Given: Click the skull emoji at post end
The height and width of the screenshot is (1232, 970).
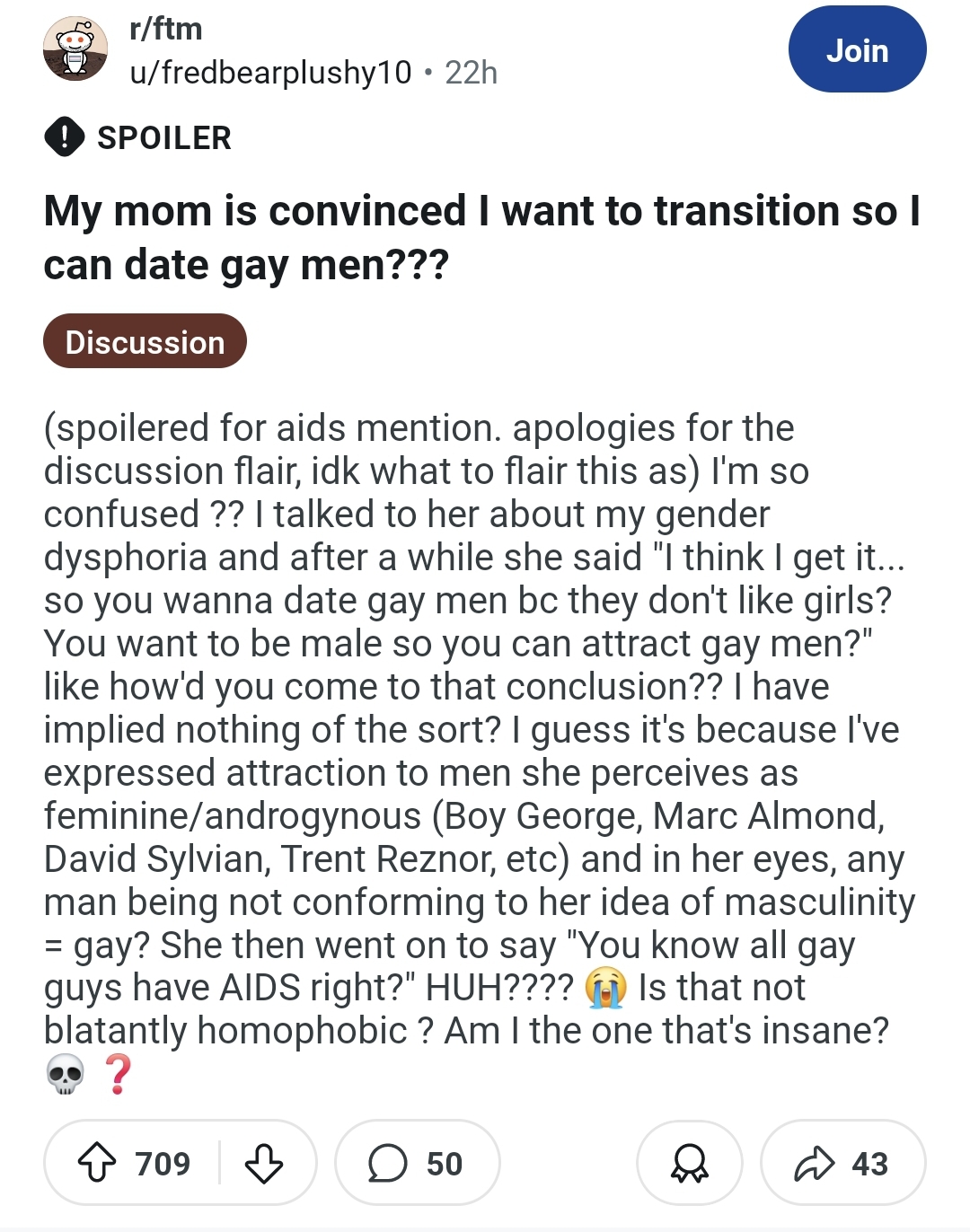Looking at the screenshot, I should (x=66, y=1074).
